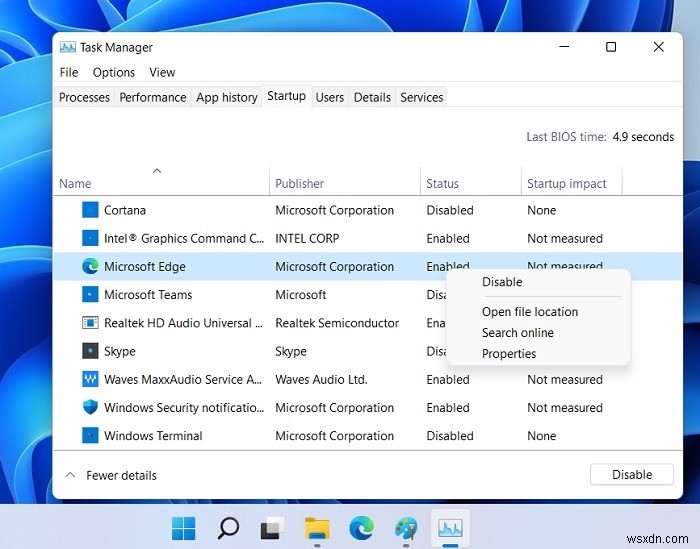Open the Paint app on the taskbar

coord(406,528)
